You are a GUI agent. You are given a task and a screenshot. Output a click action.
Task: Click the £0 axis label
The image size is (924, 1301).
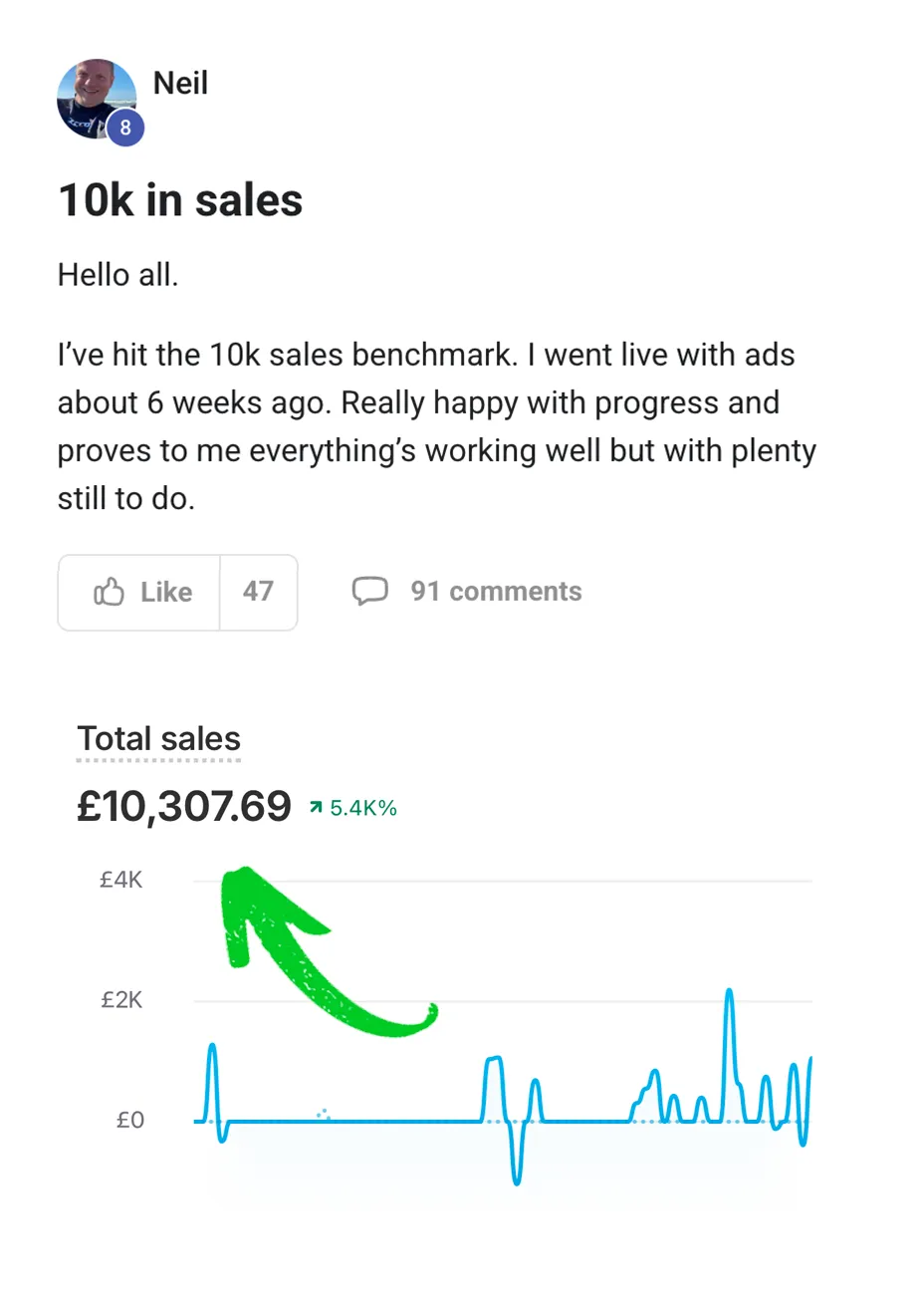(x=130, y=1121)
